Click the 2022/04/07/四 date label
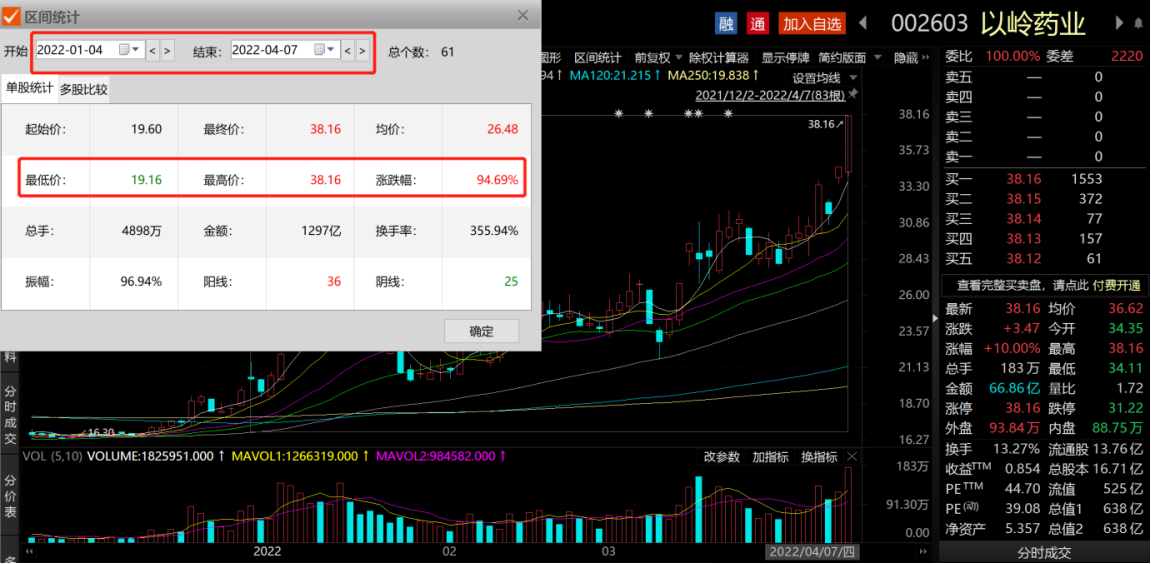 tap(811, 552)
